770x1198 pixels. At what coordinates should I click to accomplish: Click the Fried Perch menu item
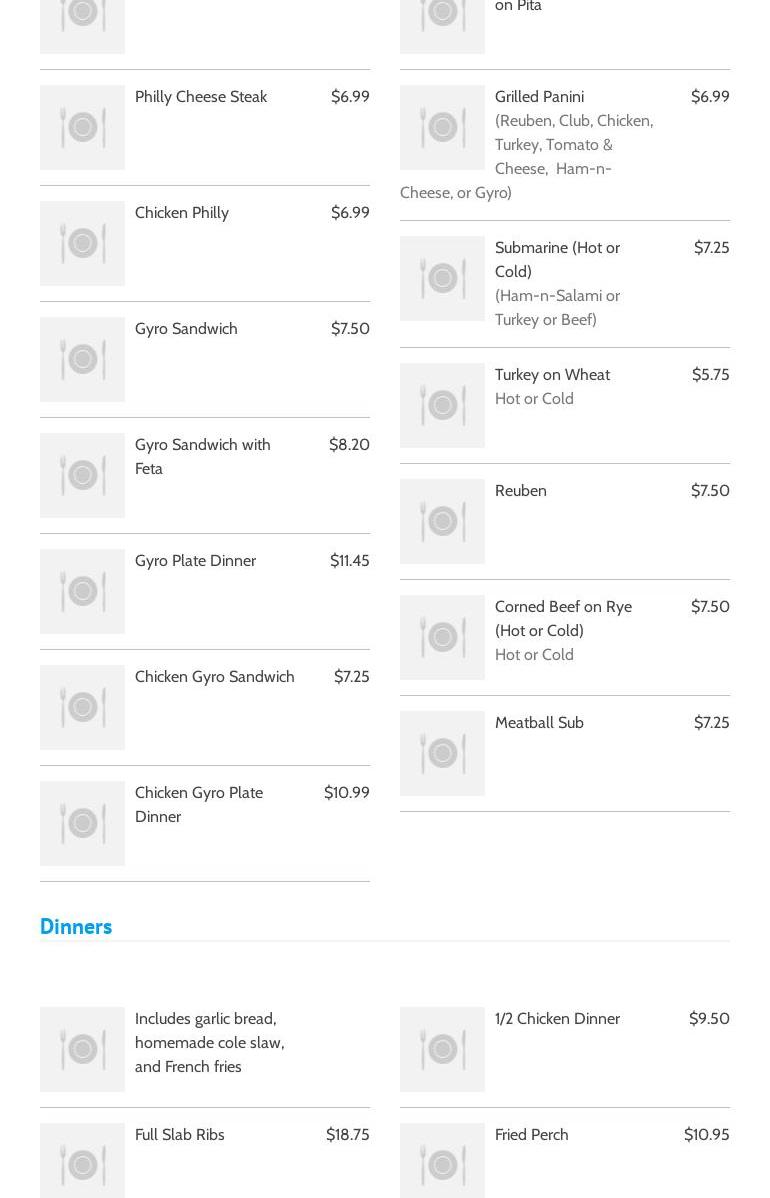click(531, 1134)
